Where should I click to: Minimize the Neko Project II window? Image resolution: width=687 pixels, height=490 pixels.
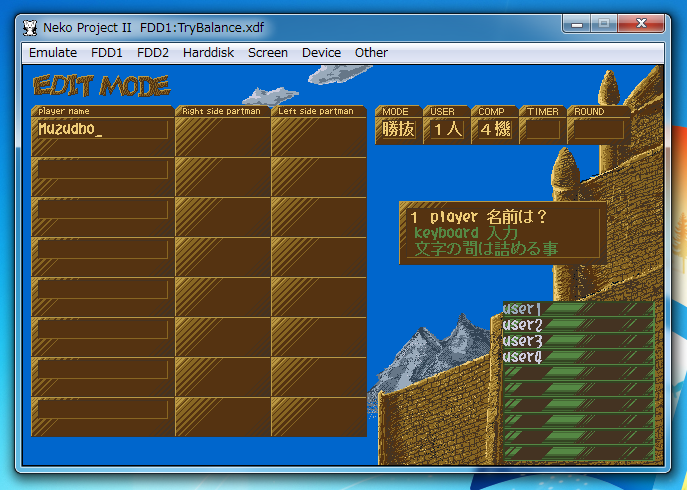point(577,23)
